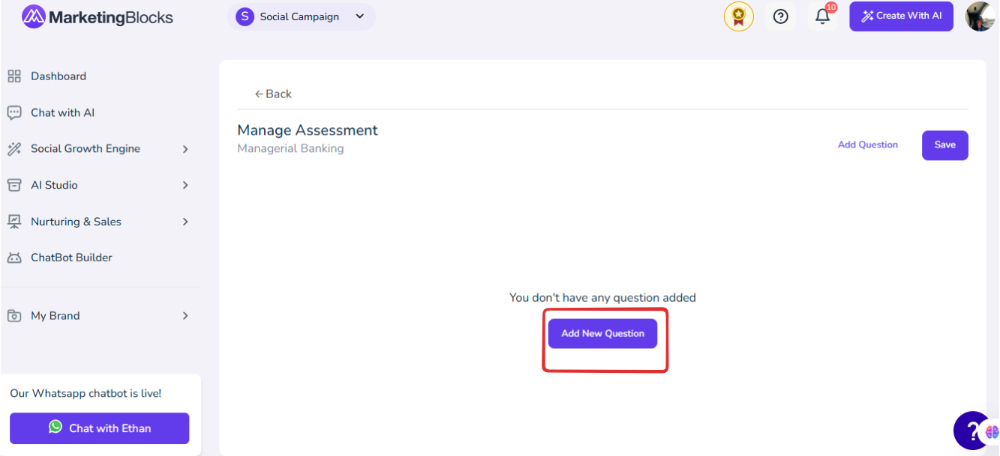Expand the Nurturing & Sales submenu chevron
The height and width of the screenshot is (456, 1000).
tap(186, 222)
